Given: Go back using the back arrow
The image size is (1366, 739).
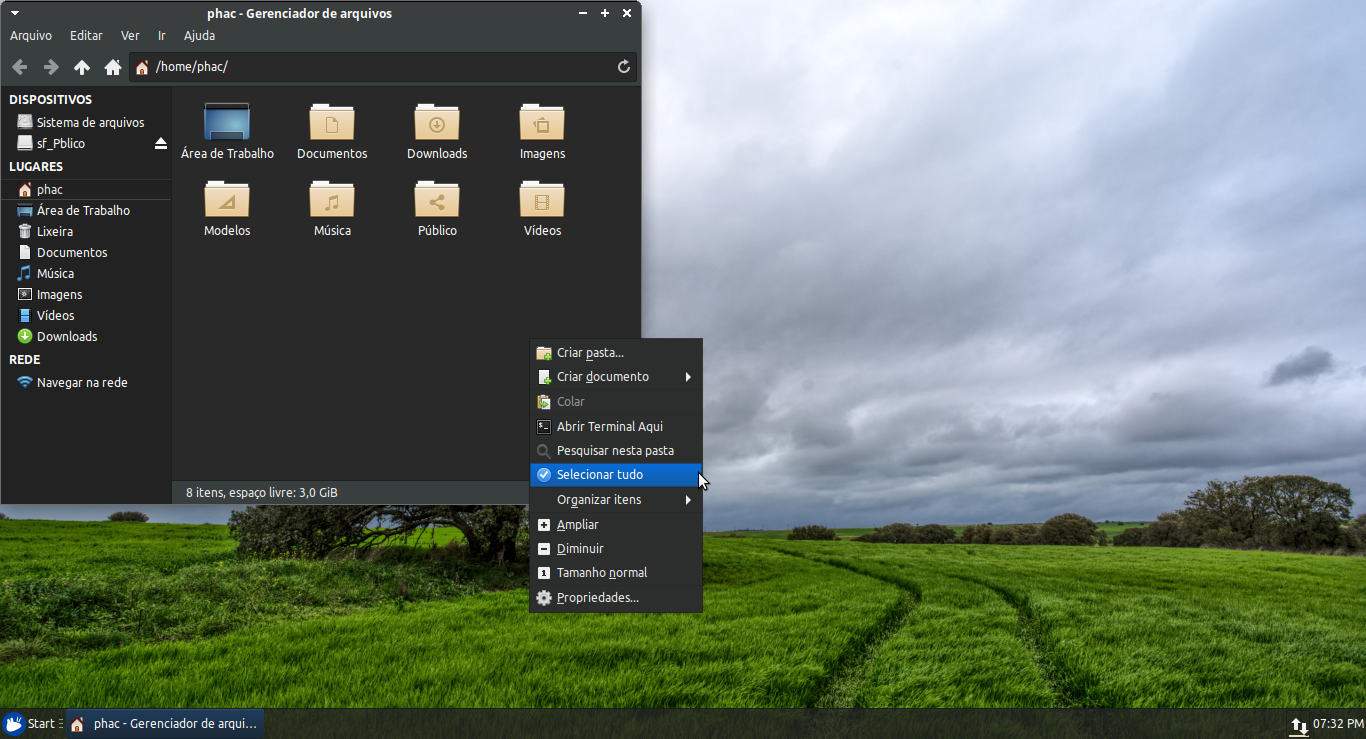Looking at the screenshot, I should [19, 67].
